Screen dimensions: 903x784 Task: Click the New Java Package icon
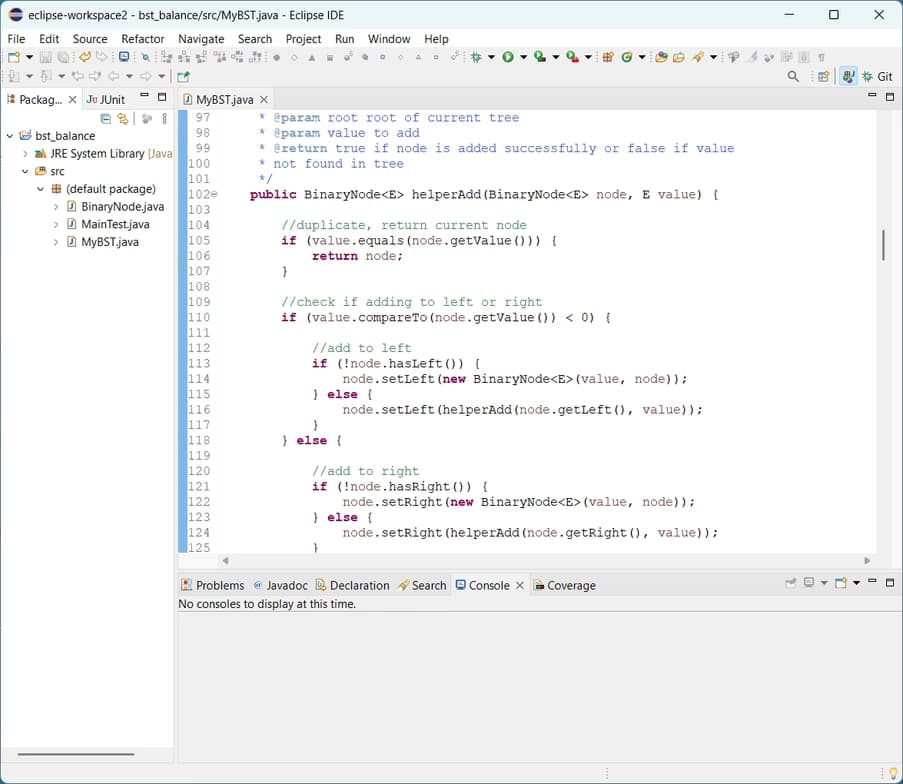point(607,57)
